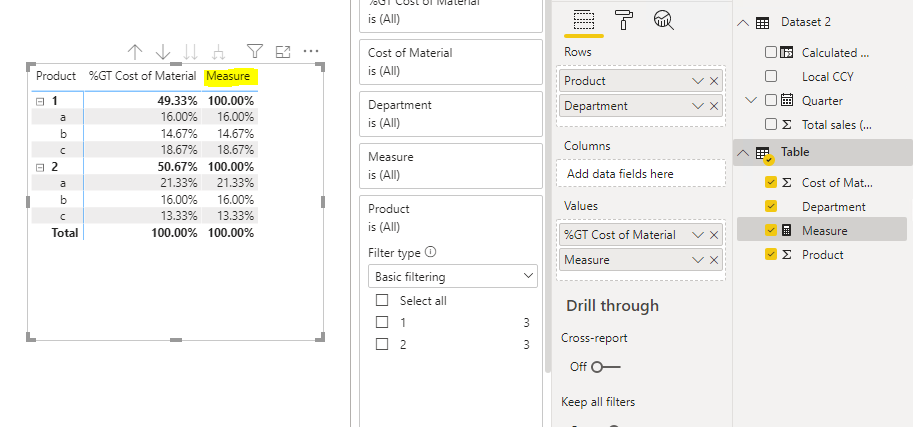Uncheck the Product field checkbox
913x427 pixels.
771,255
